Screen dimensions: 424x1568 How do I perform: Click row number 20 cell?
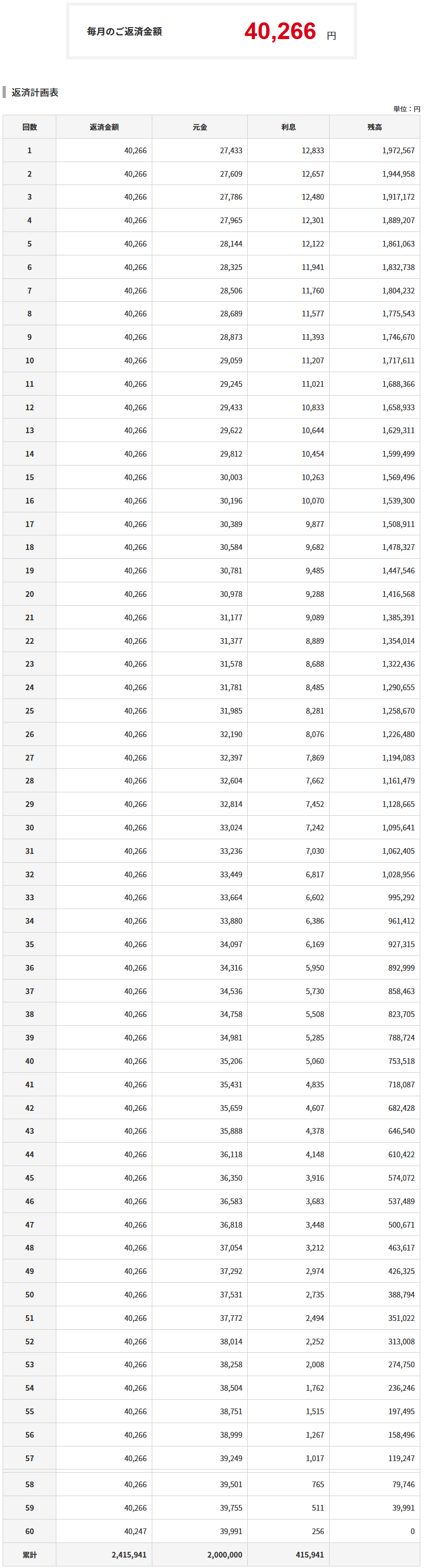coord(29,594)
